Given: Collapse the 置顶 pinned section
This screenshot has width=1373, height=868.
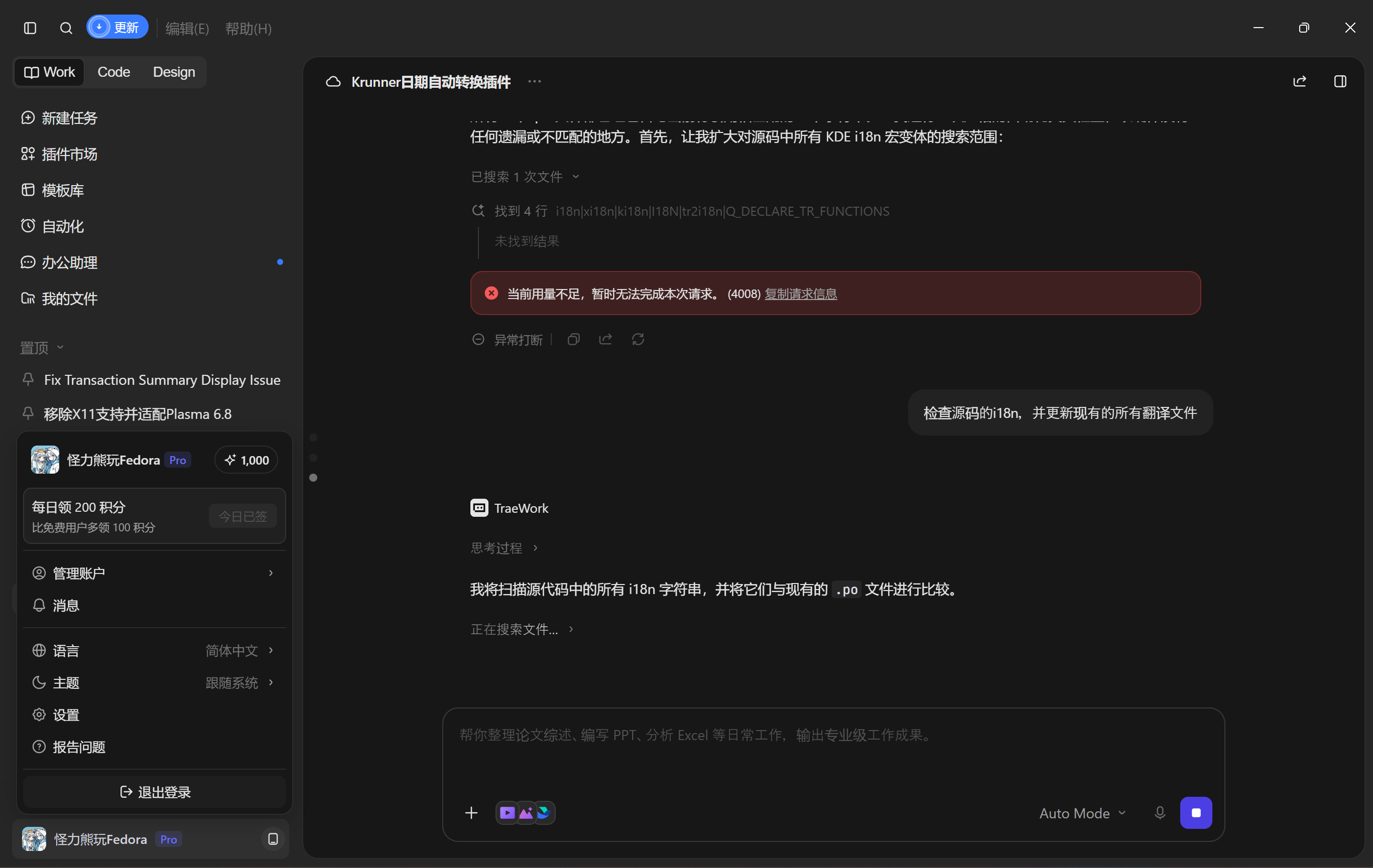Looking at the screenshot, I should (42, 348).
